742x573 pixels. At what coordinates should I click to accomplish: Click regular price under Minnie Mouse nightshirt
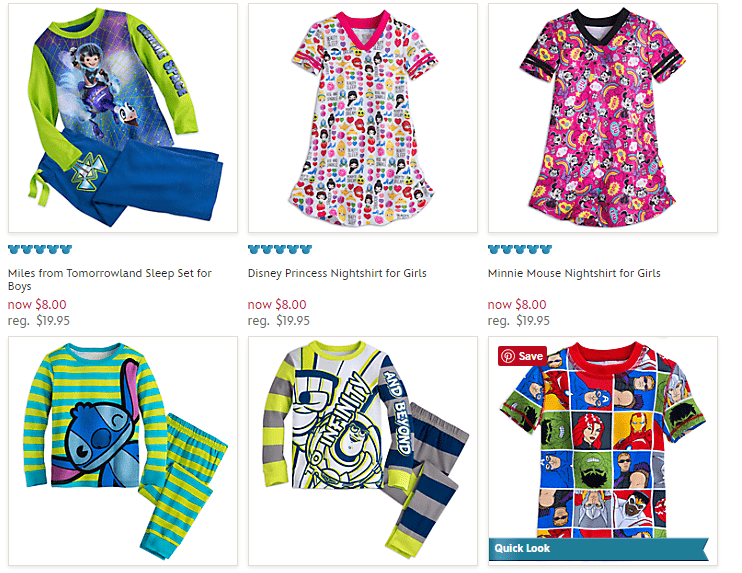519,321
